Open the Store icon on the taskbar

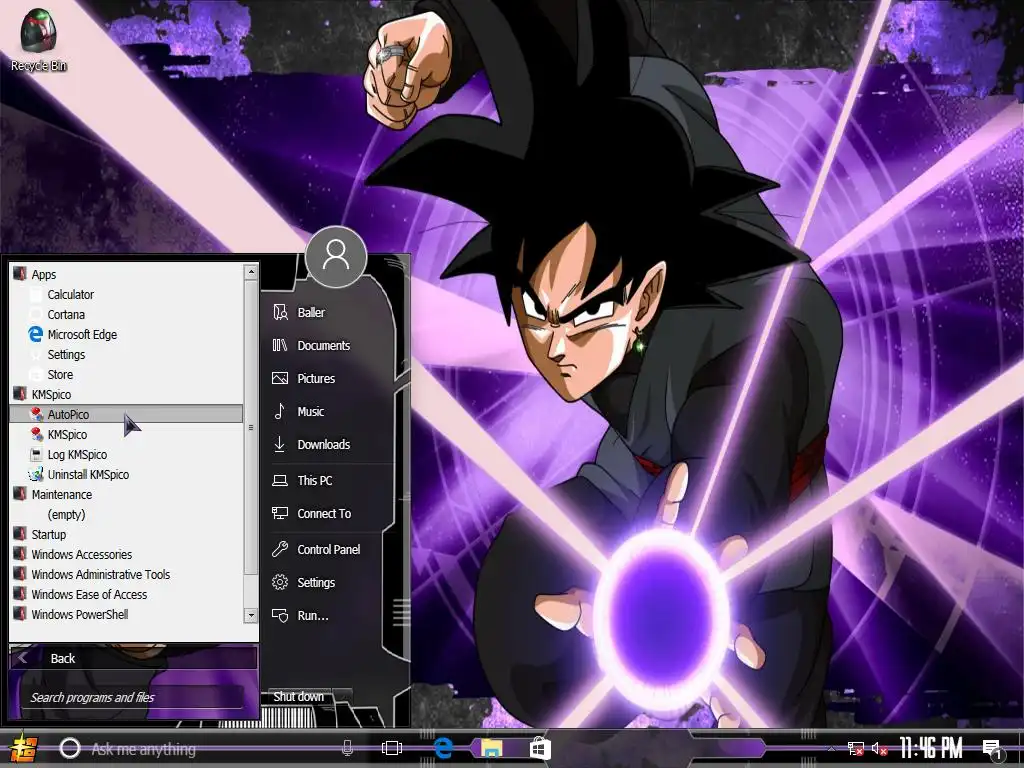540,748
